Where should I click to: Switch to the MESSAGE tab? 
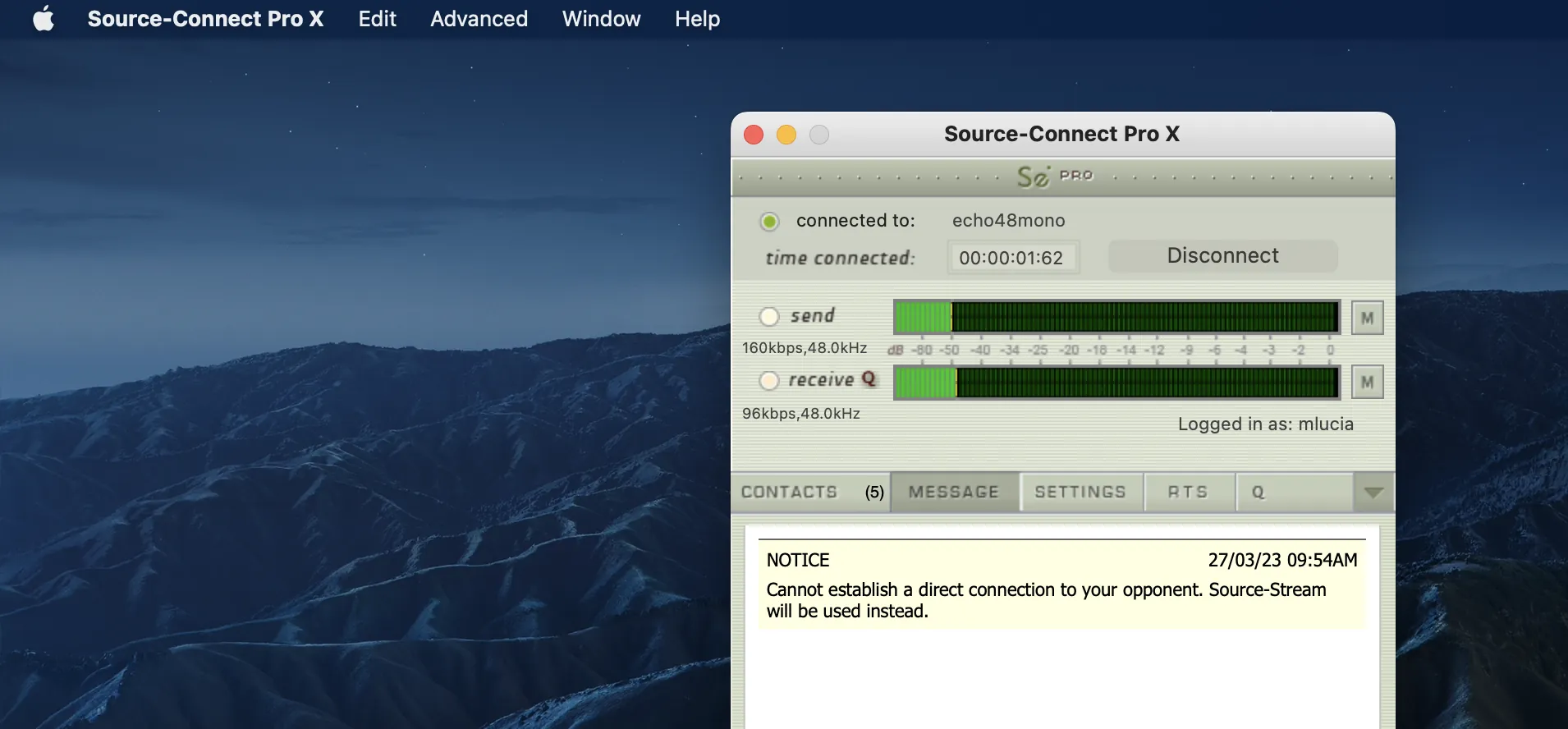coord(954,492)
